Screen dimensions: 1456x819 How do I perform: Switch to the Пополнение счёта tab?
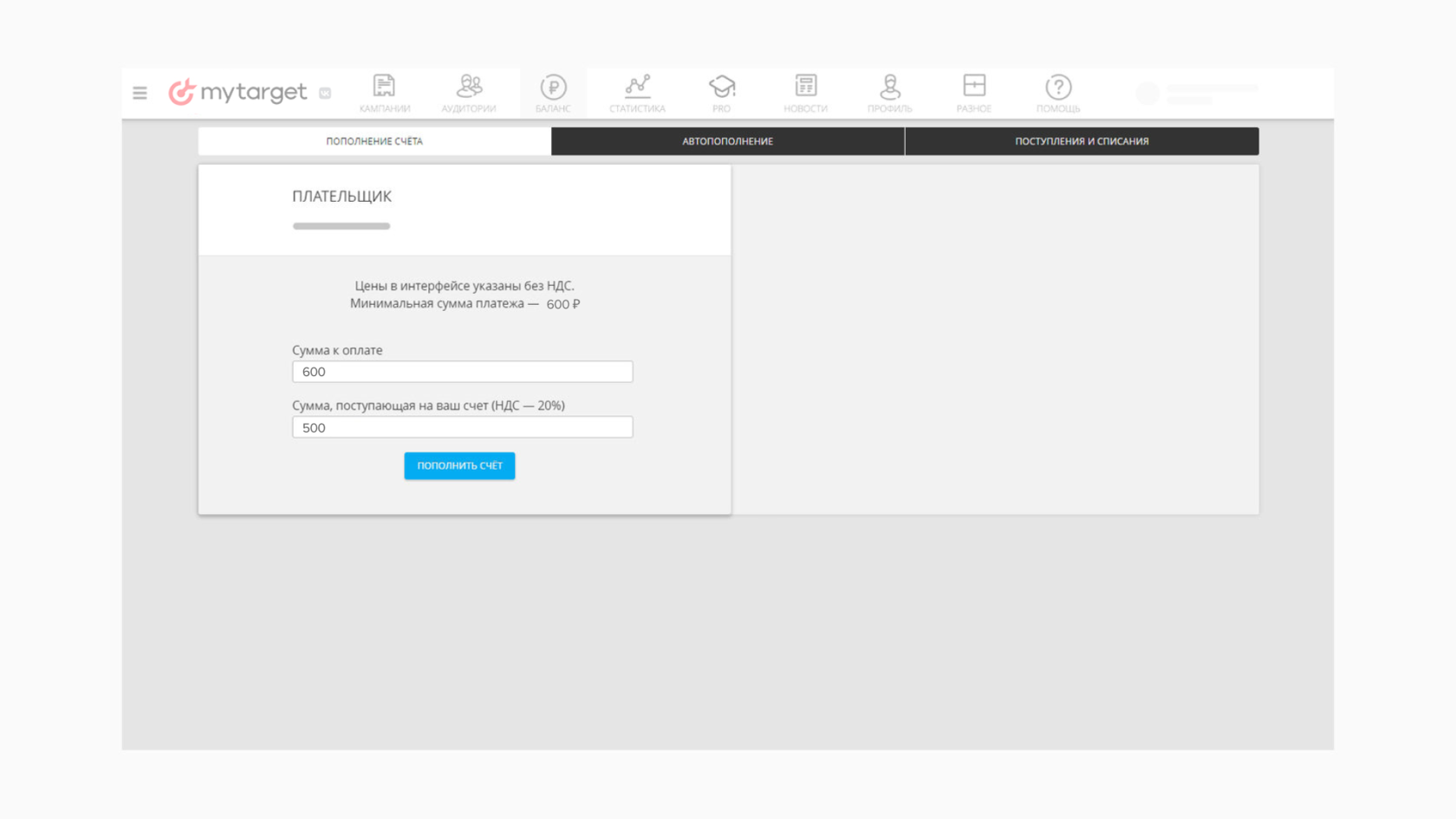[374, 141]
